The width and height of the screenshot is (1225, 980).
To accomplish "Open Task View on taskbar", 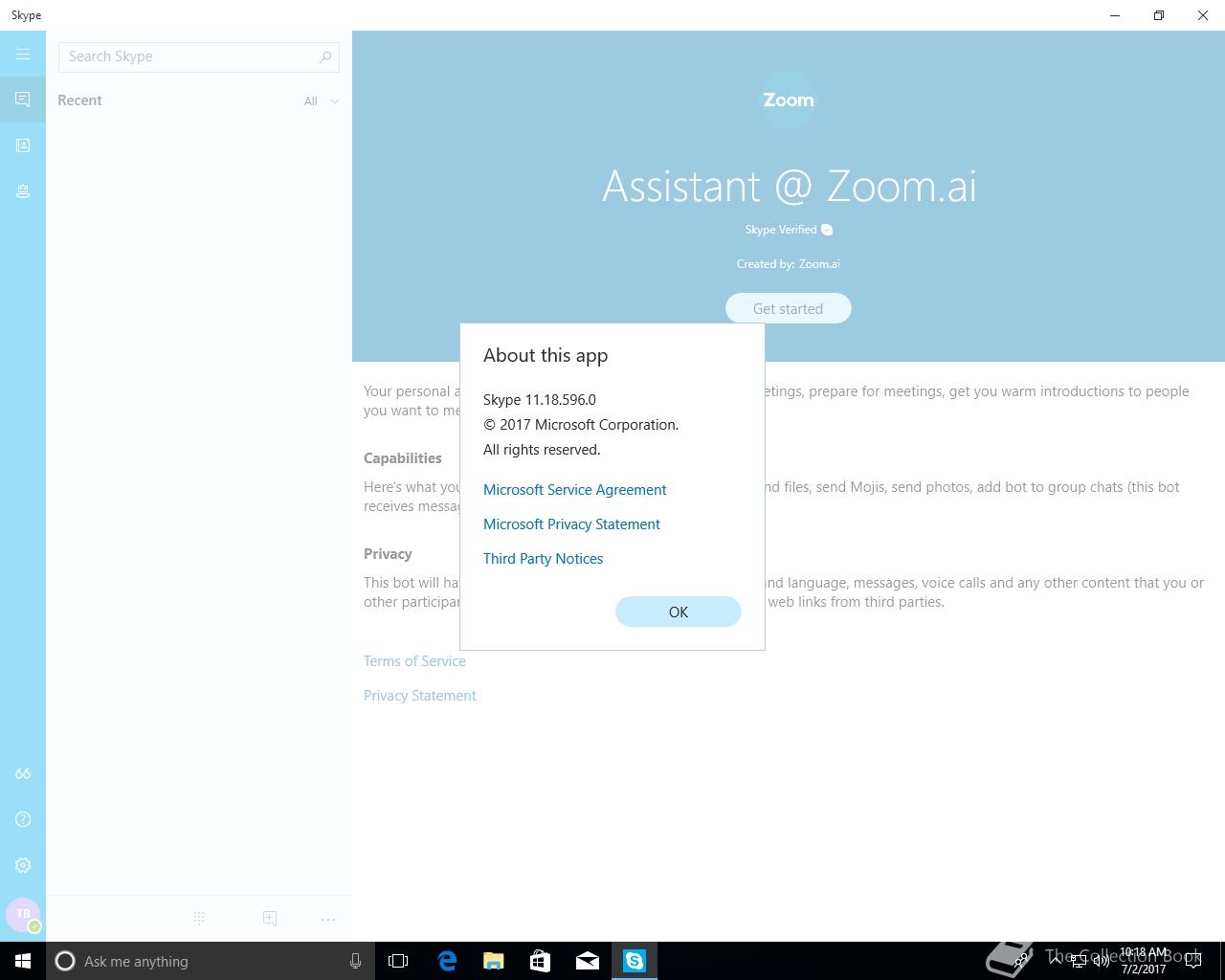I will (x=398, y=961).
